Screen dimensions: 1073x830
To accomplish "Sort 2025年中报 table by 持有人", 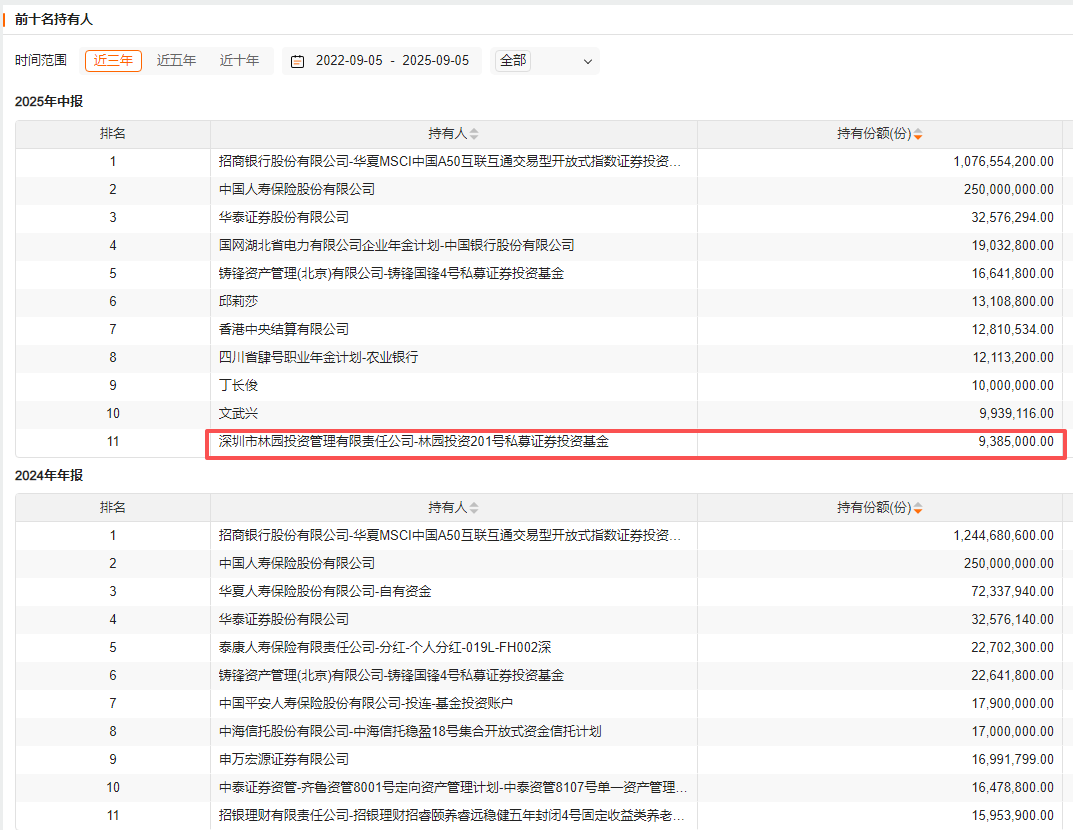I will click(x=474, y=134).
